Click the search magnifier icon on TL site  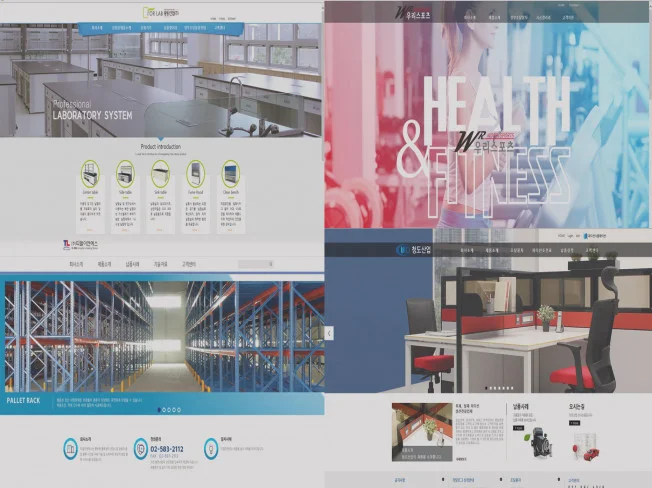coord(270,264)
